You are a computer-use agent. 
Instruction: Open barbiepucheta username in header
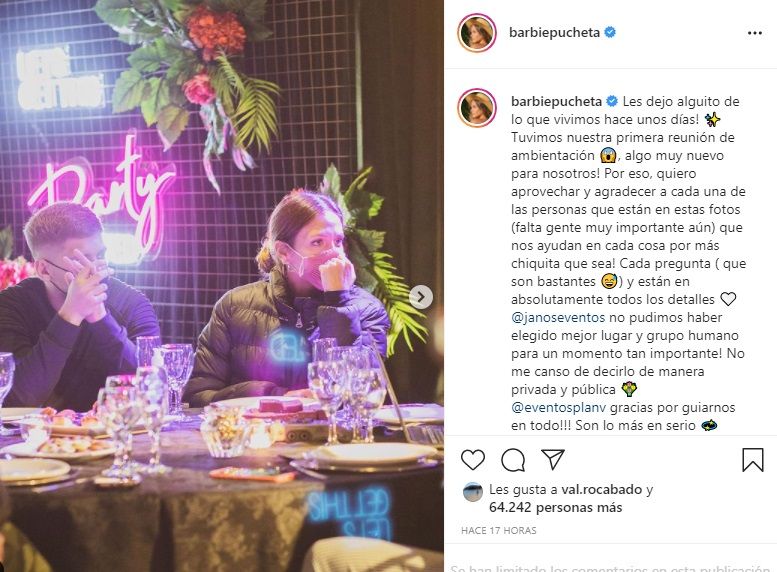click(555, 33)
